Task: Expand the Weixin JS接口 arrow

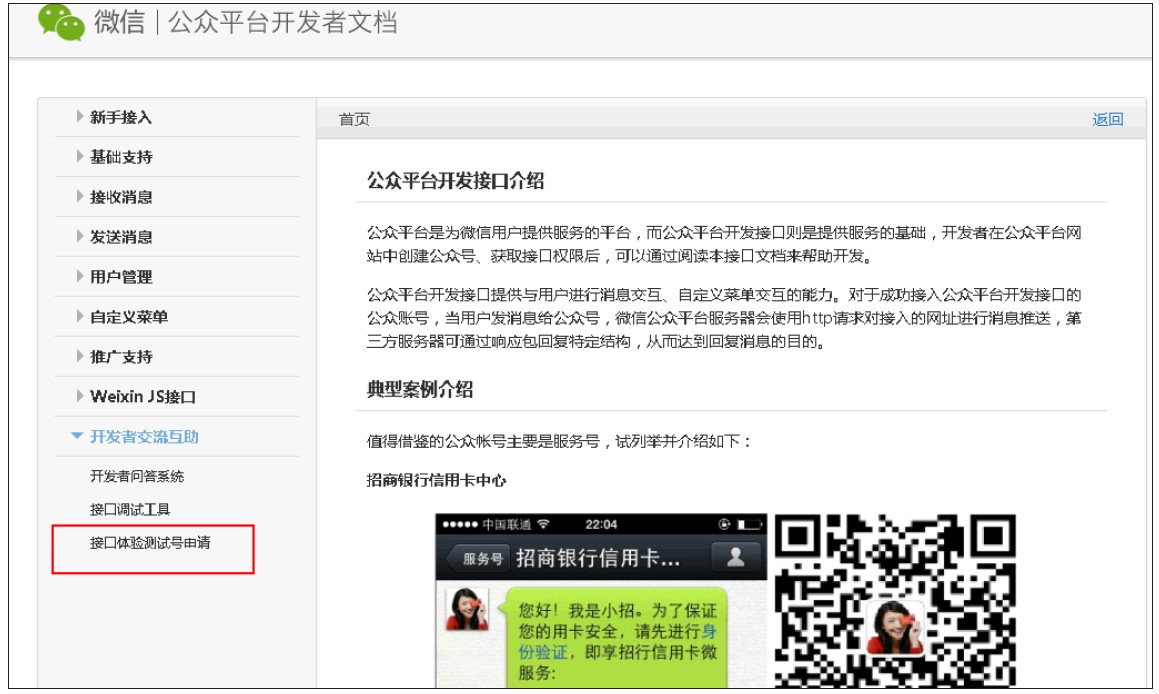Action: click(80, 395)
